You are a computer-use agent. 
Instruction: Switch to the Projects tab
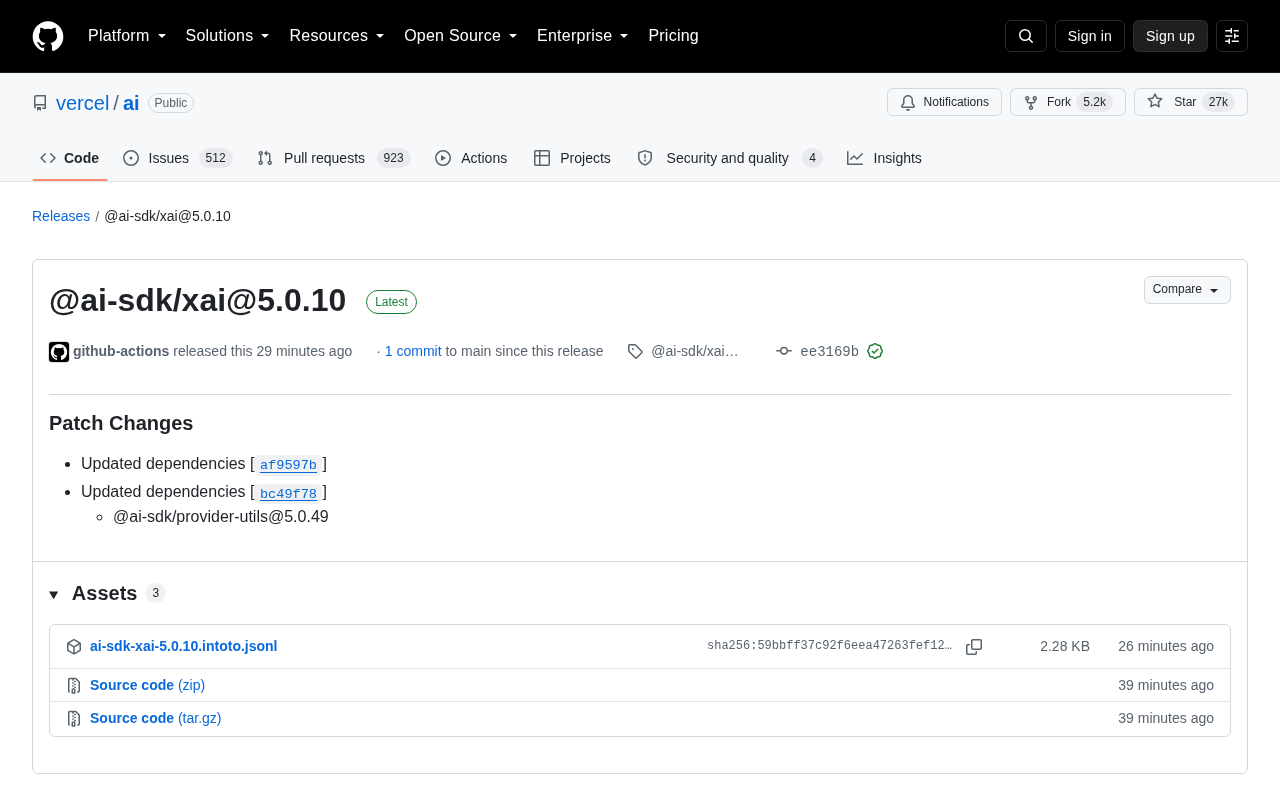pyautogui.click(x=572, y=158)
